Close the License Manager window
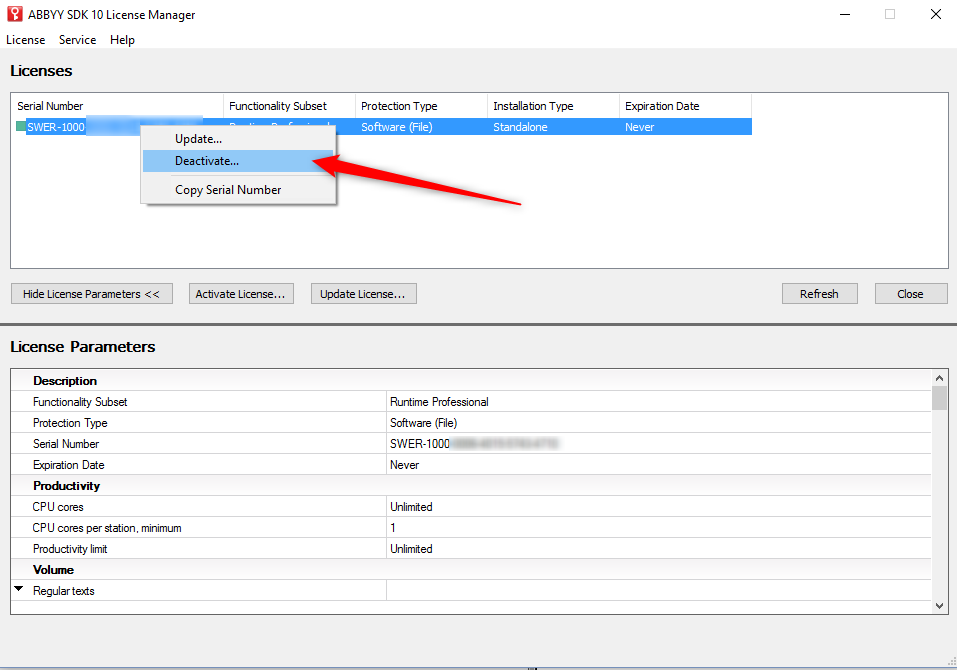Image resolution: width=957 pixels, height=670 pixels. coord(936,14)
